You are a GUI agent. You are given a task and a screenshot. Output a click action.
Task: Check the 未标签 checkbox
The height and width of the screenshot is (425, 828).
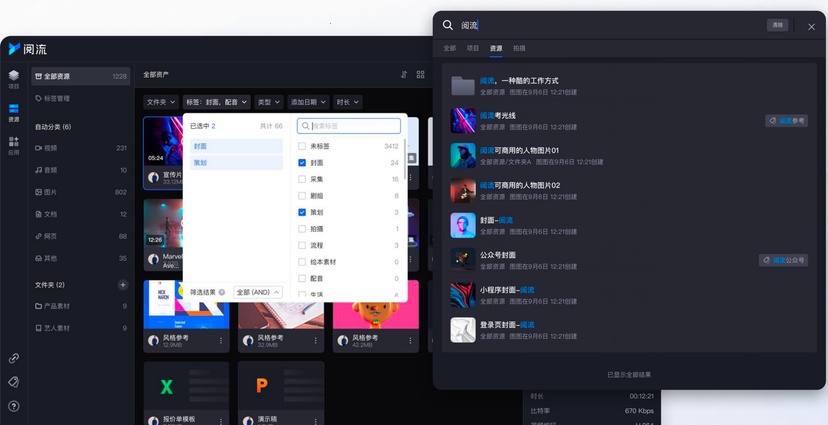[302, 146]
